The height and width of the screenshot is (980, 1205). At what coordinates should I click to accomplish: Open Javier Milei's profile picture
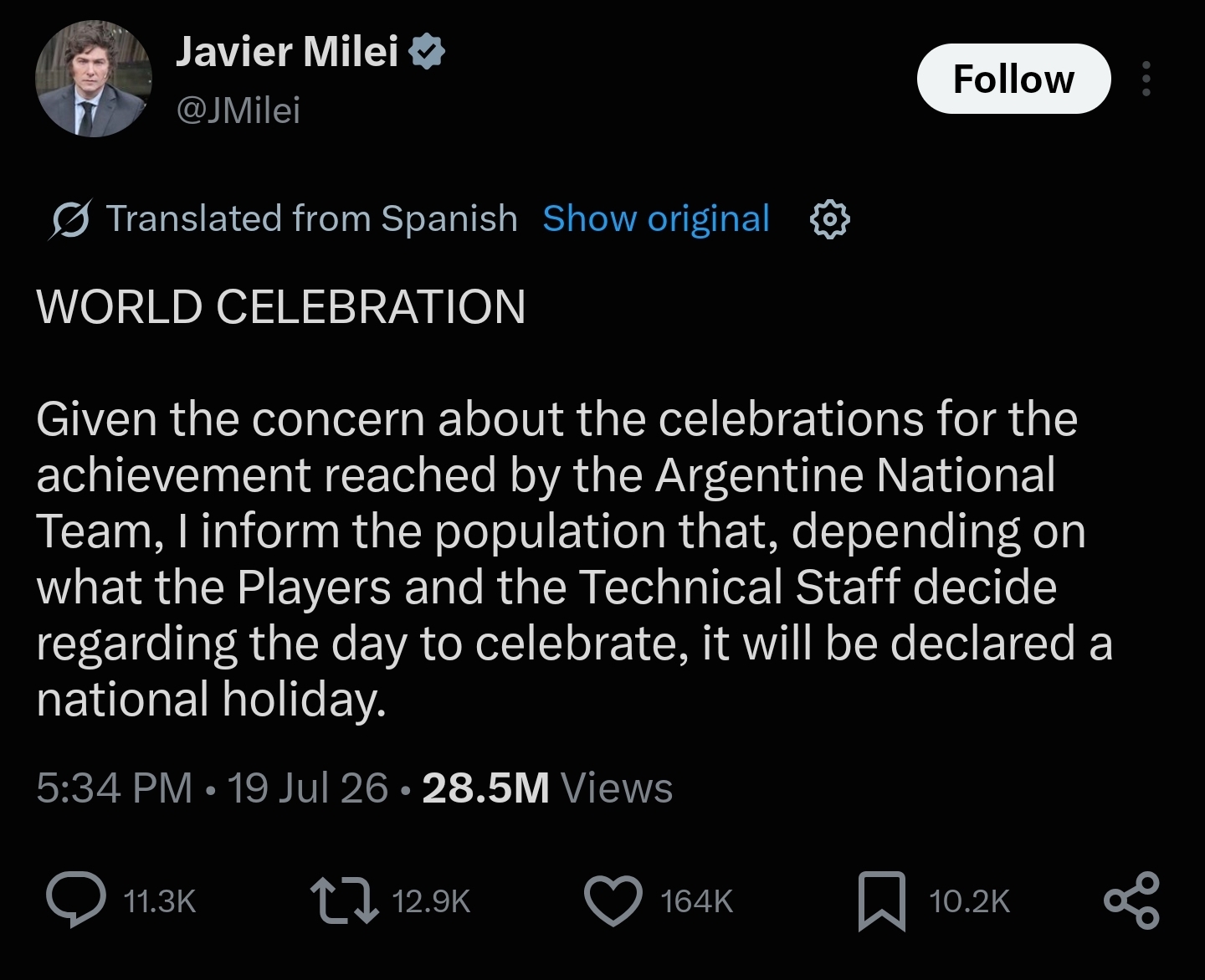pyautogui.click(x=94, y=79)
